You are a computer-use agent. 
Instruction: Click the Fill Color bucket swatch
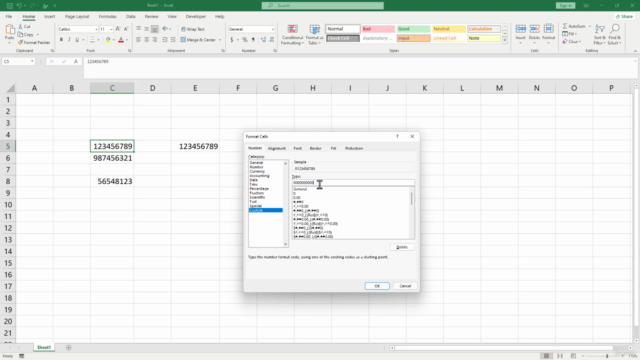(x=108, y=40)
